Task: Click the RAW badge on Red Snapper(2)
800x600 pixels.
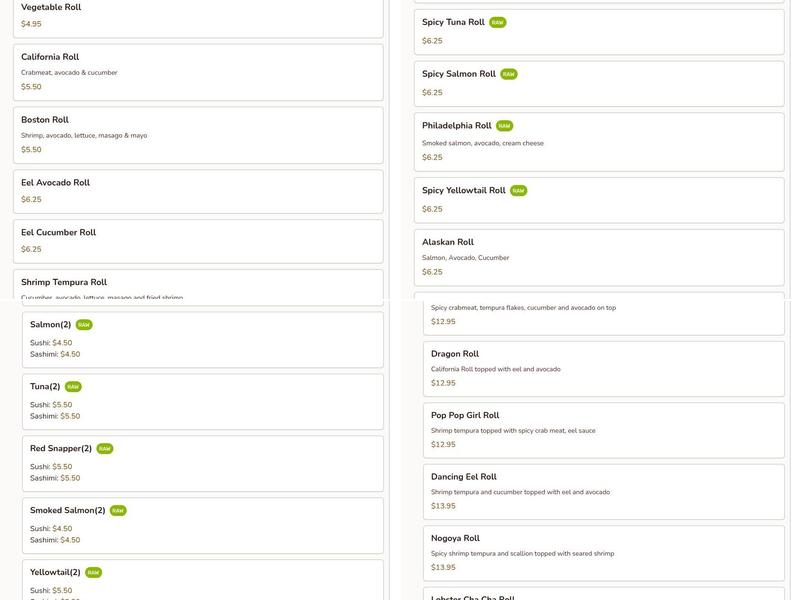Action: (105, 449)
